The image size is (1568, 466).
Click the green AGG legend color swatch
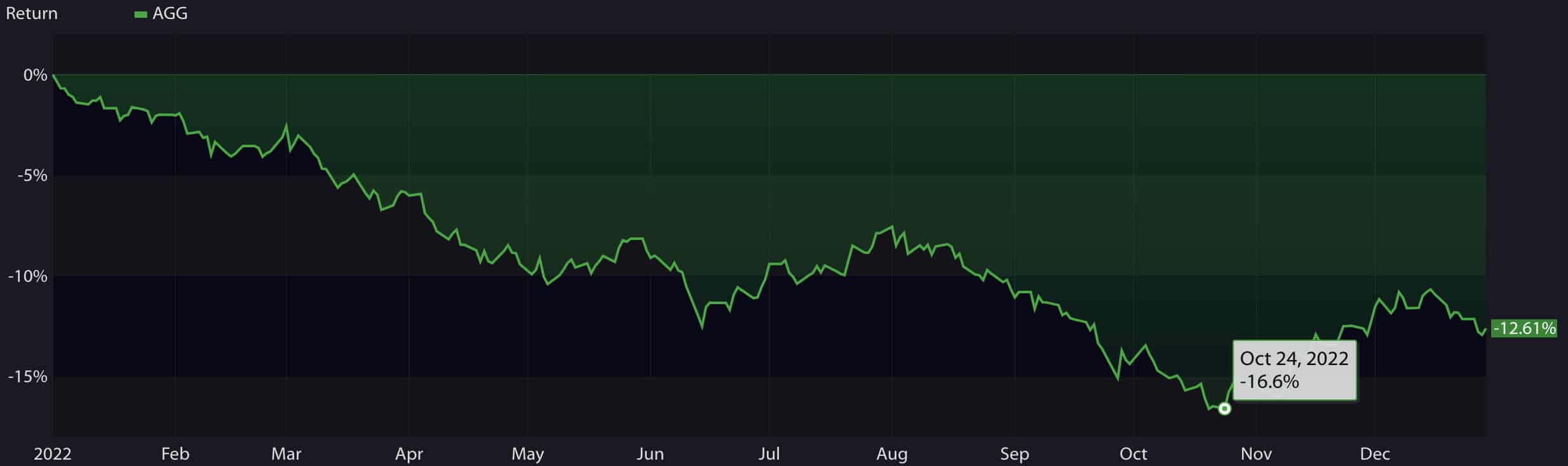(140, 15)
